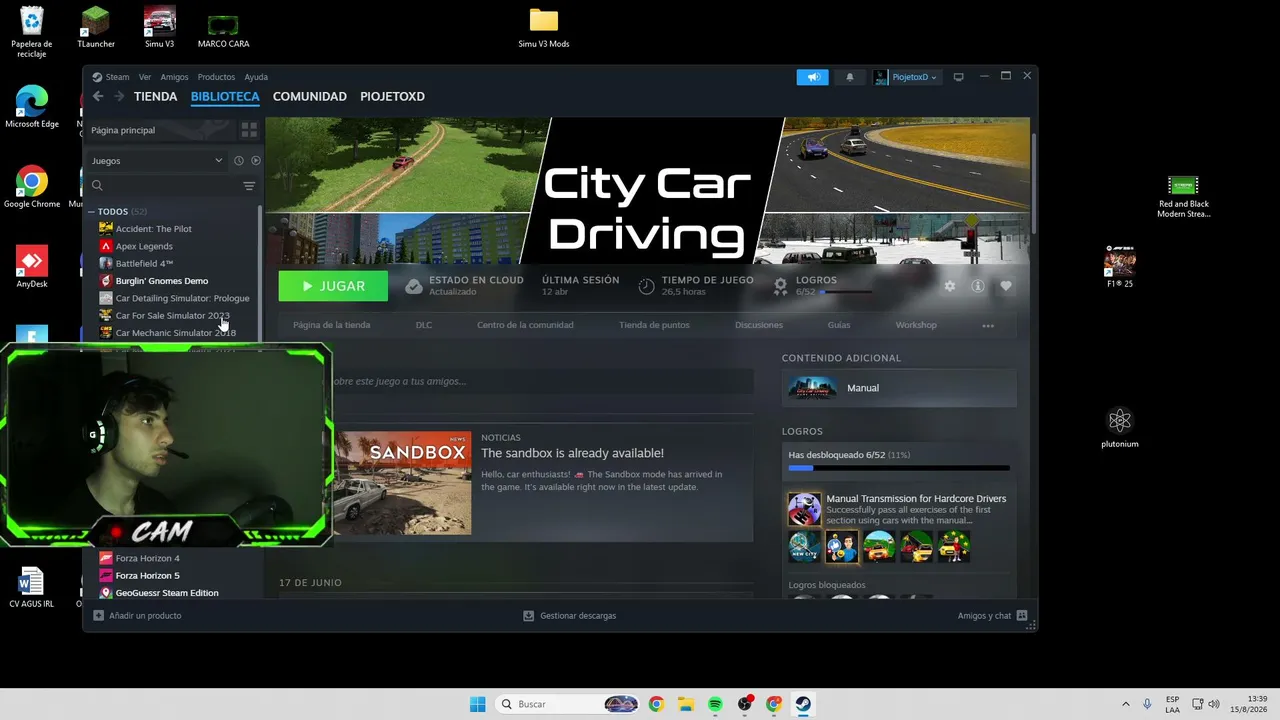Open Gestionar descargas
1280x720 pixels.
click(x=570, y=616)
